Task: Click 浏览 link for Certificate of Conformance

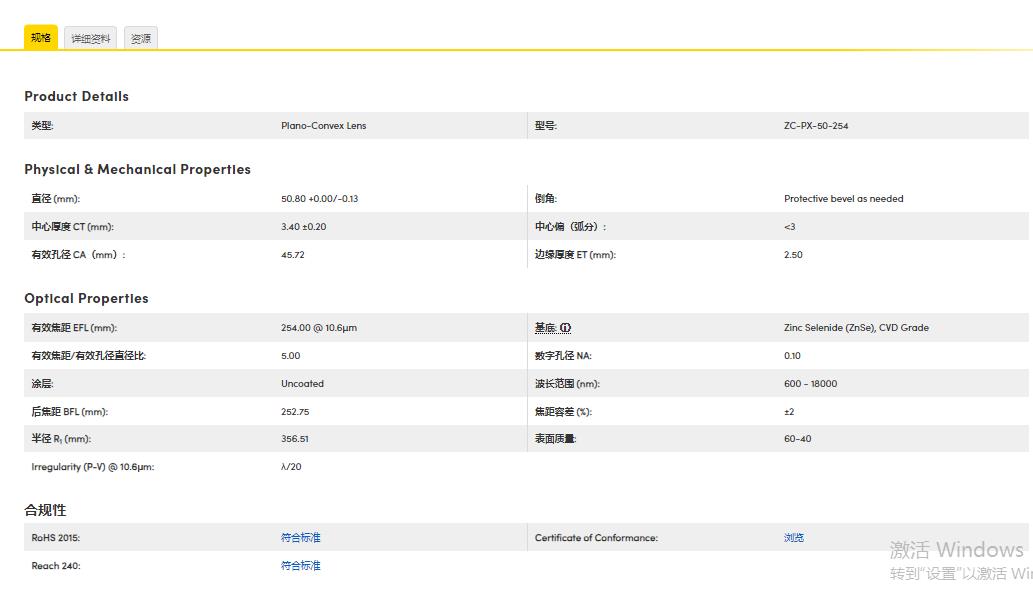Action: 793,538
